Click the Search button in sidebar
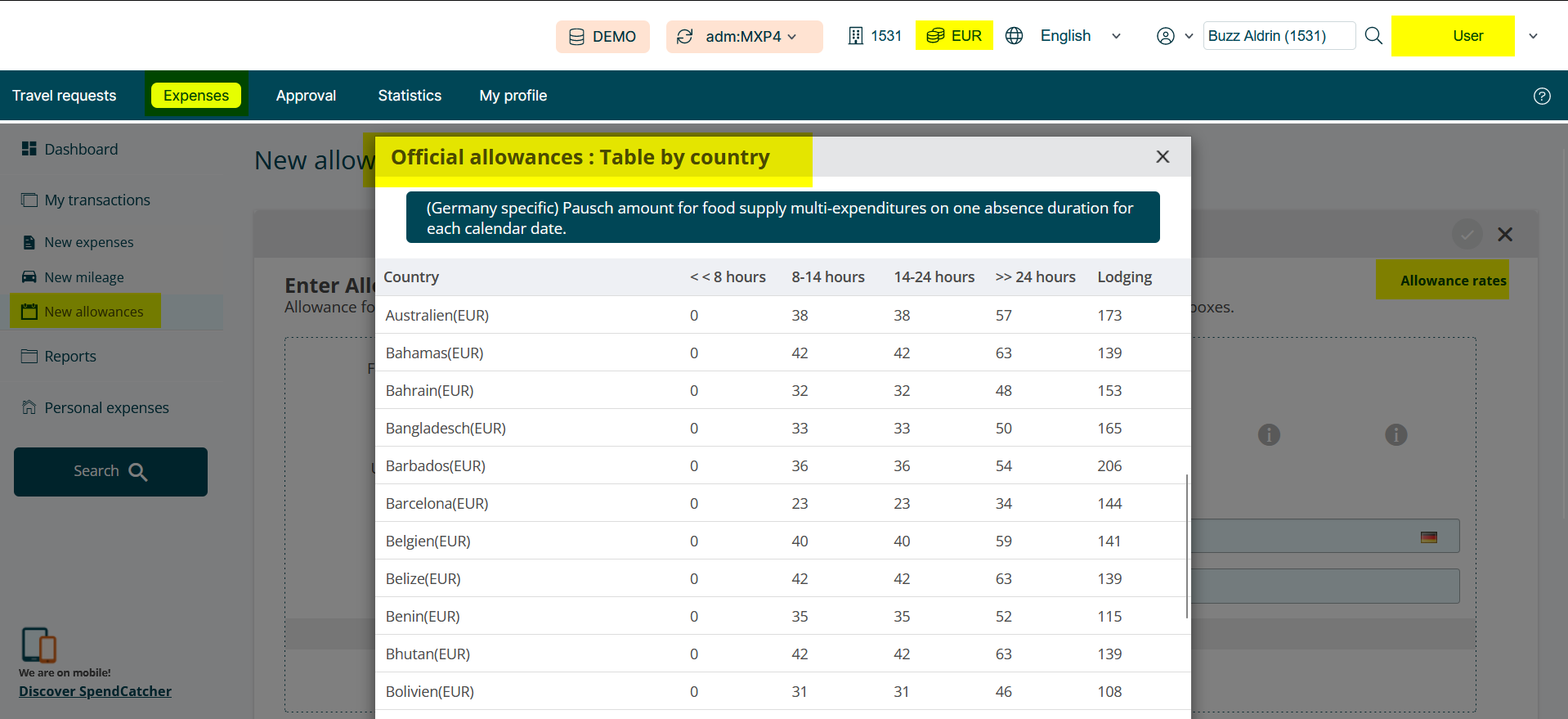 (x=110, y=471)
